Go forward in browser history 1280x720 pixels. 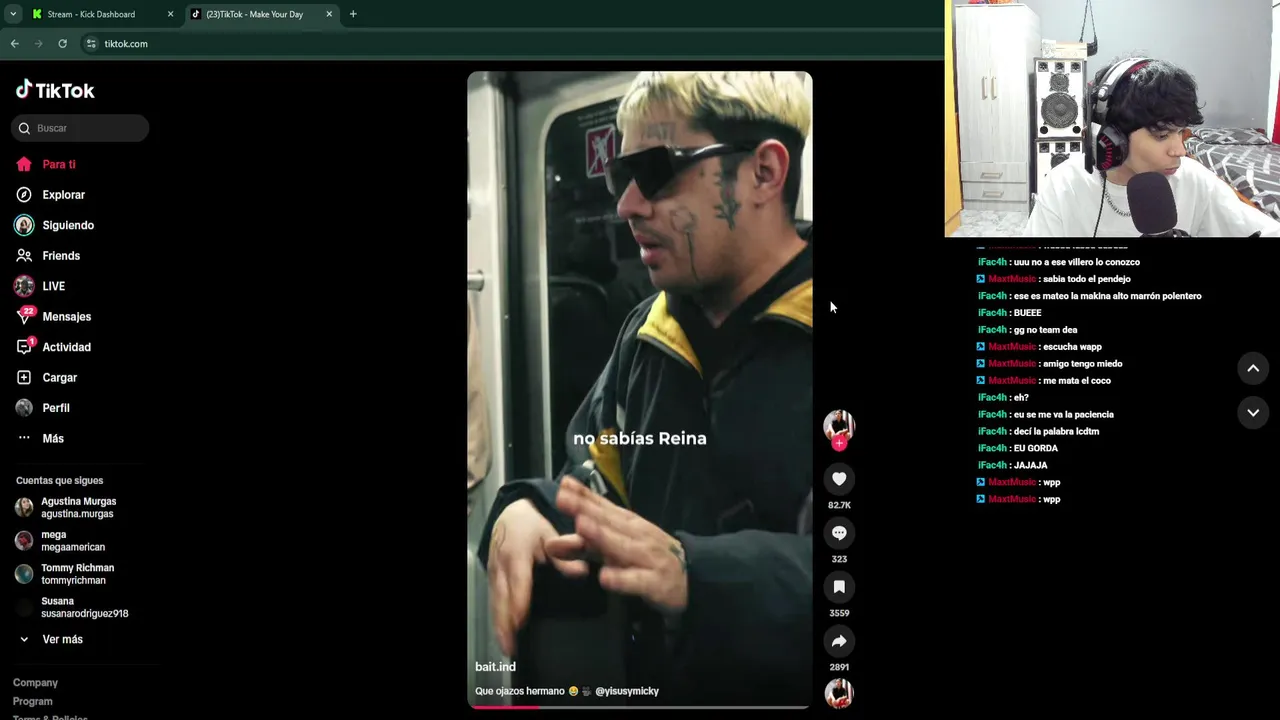tap(39, 44)
